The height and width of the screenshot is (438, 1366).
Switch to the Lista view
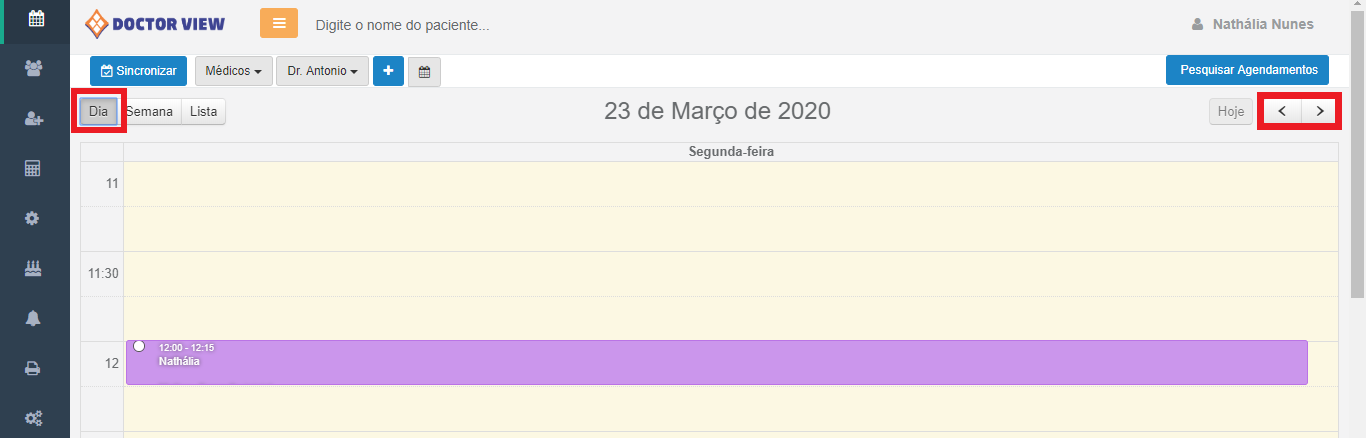point(203,112)
